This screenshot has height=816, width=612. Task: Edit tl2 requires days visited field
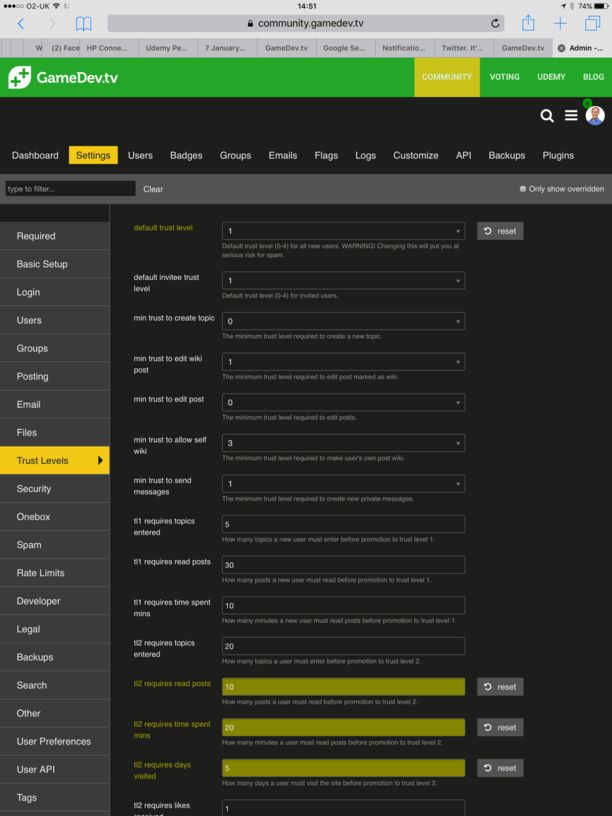point(343,768)
